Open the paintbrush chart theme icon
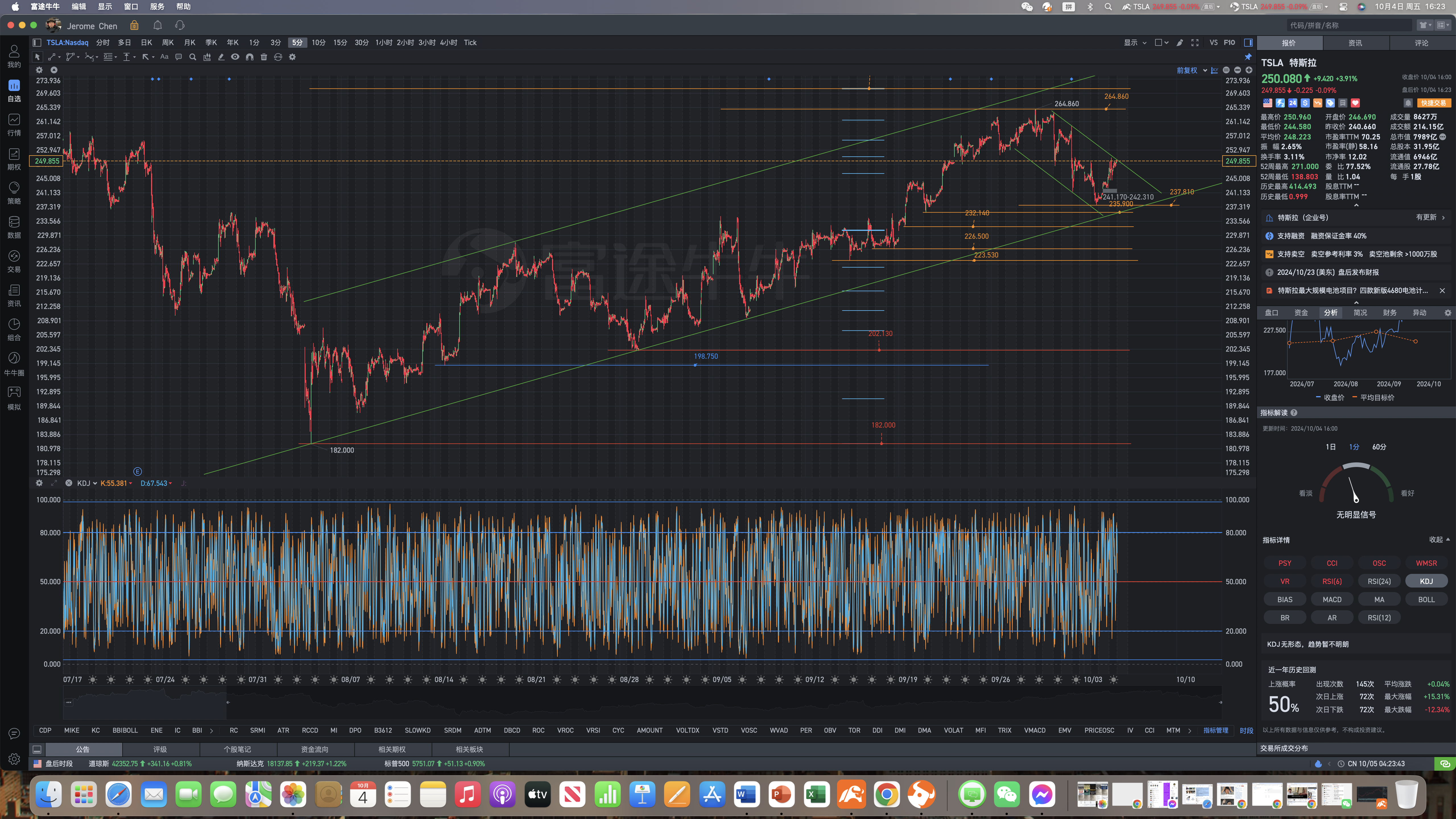 click(1180, 42)
